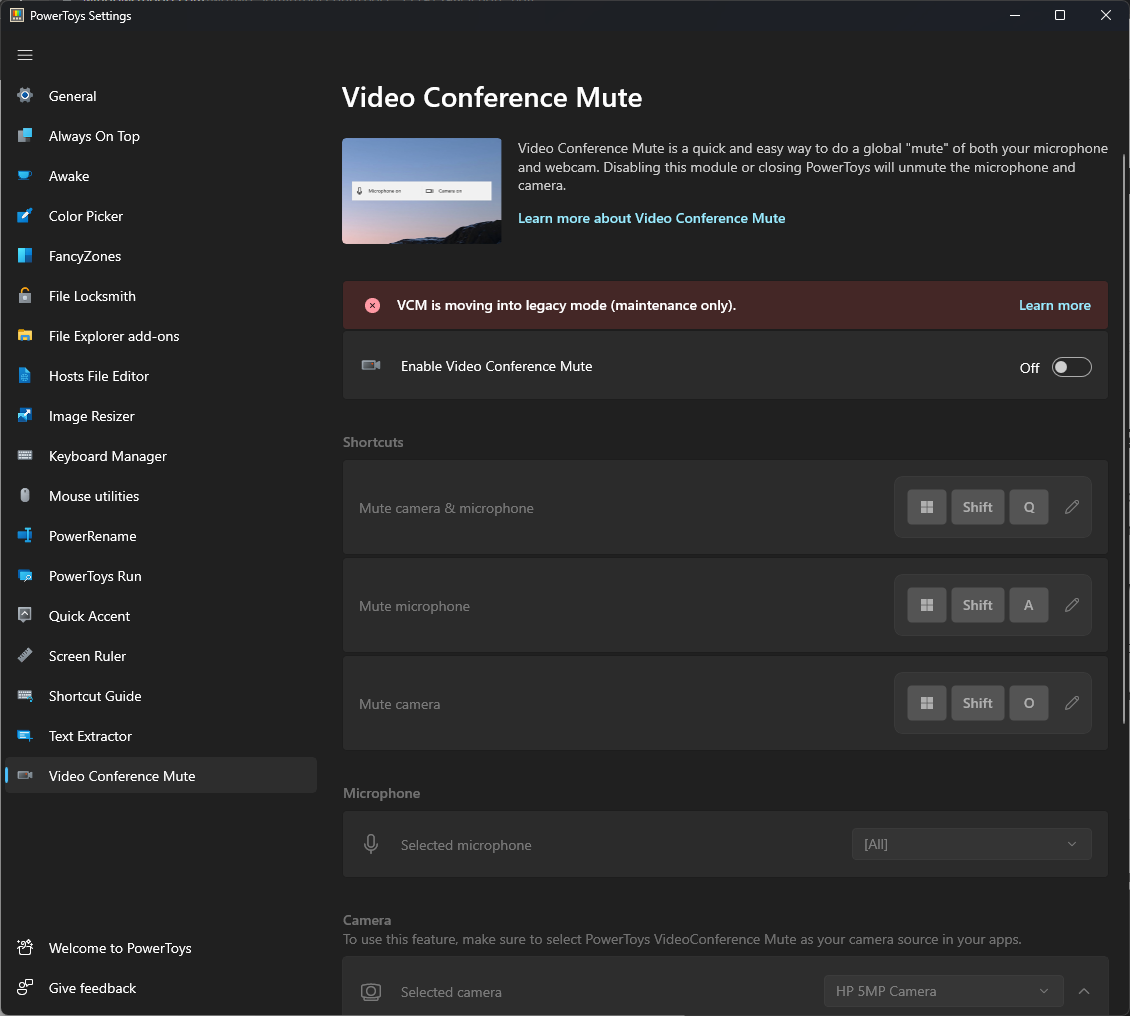
Task: Open the navigation hamburger menu
Action: [x=25, y=55]
